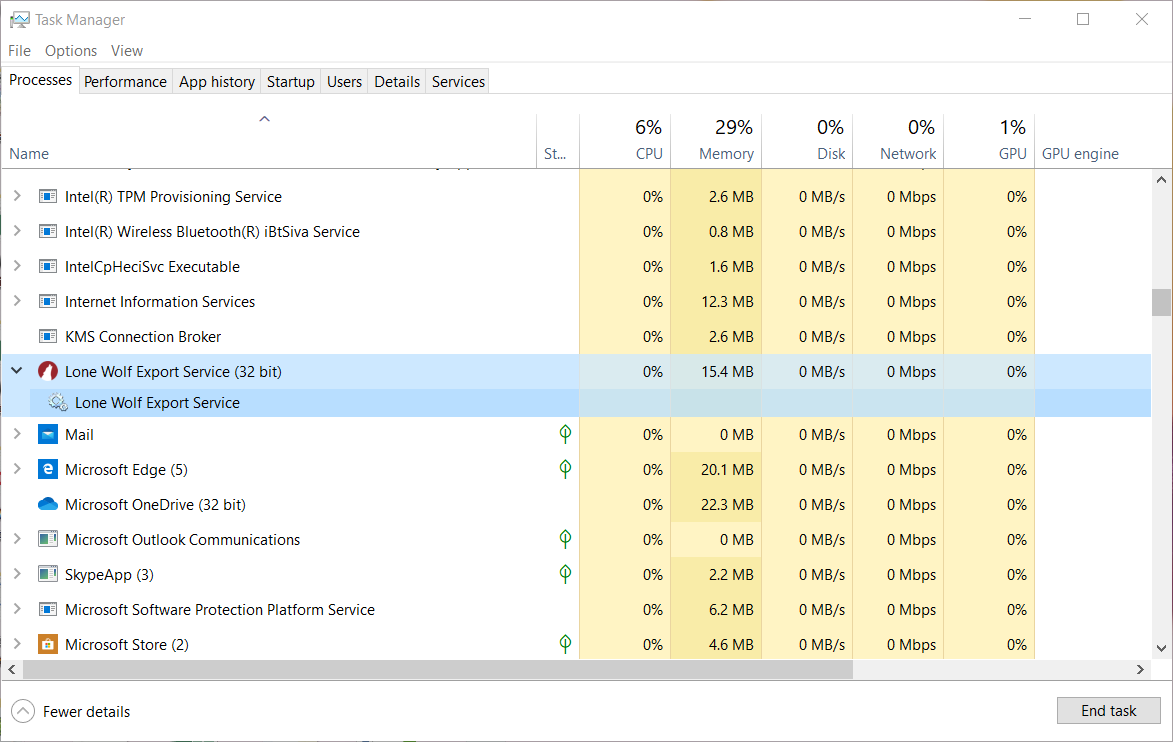
Task: Open the Details tab
Action: click(x=397, y=82)
